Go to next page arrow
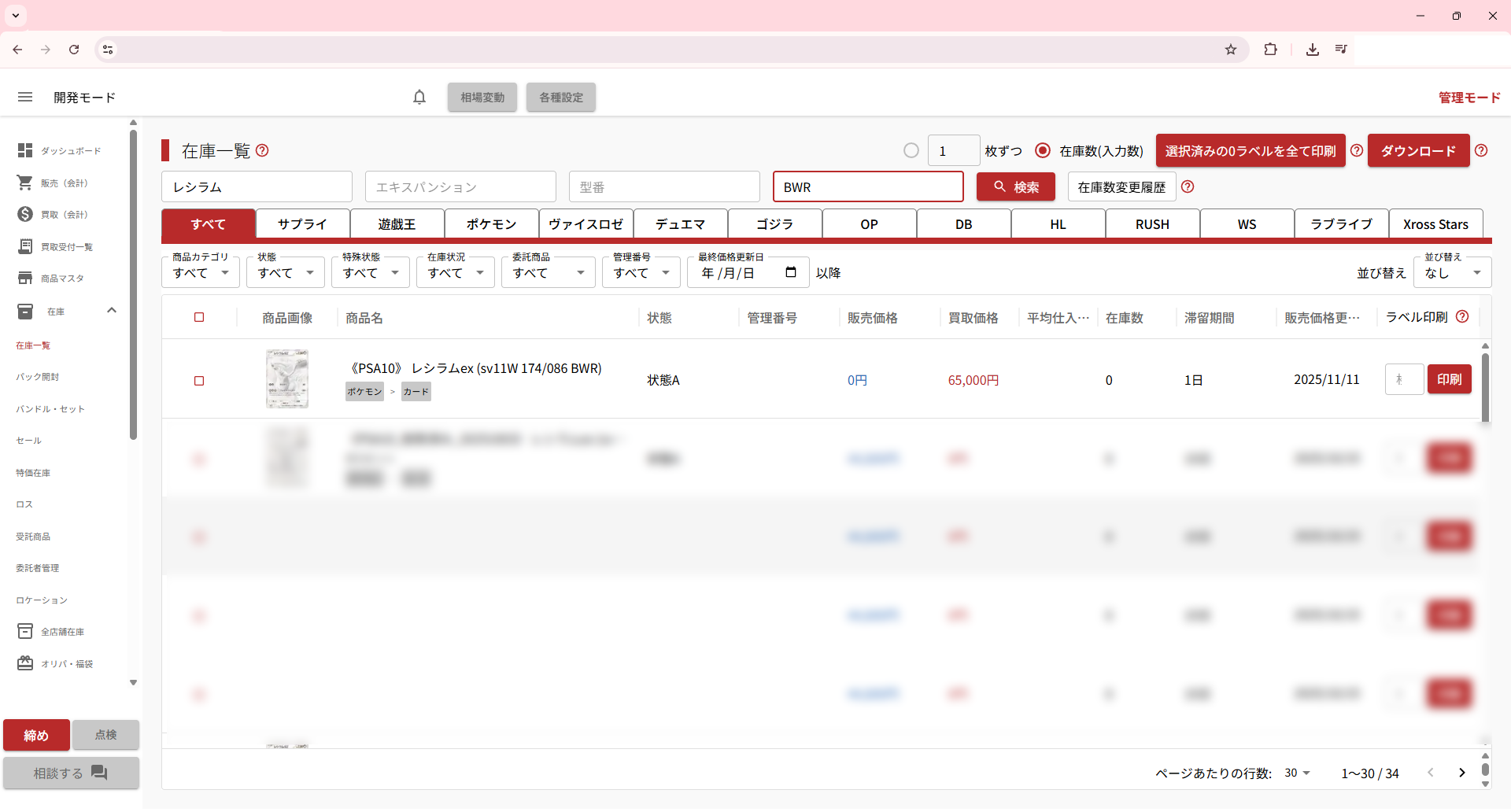1511x812 pixels. (x=1461, y=773)
